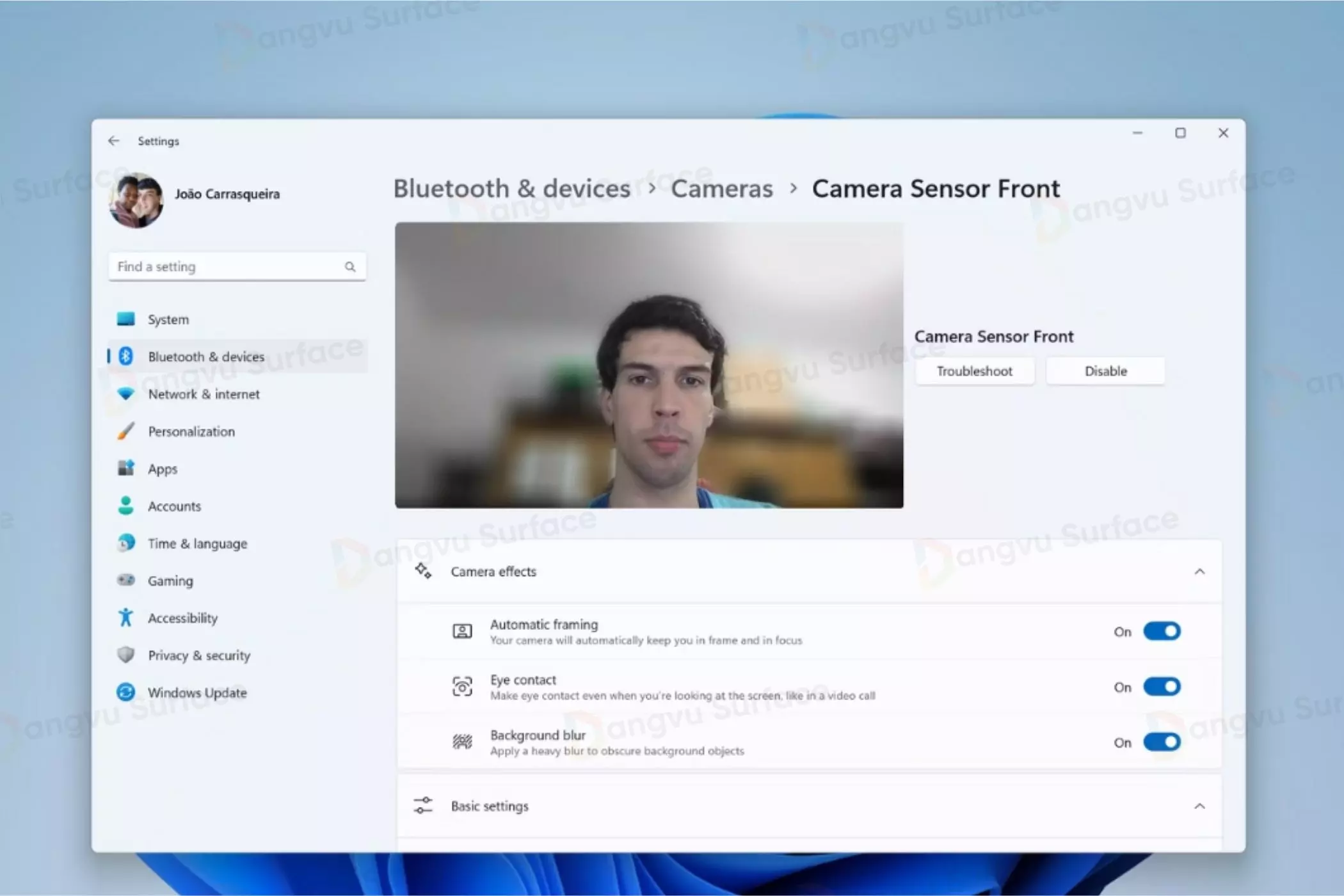Turn off Automatic framing toggle

tap(1162, 632)
